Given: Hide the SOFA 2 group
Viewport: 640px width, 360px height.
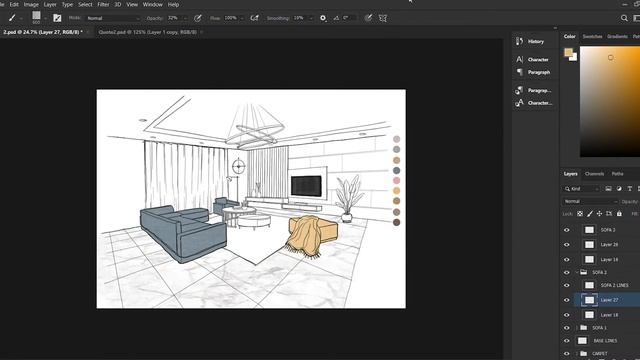Looking at the screenshot, I should [567, 272].
